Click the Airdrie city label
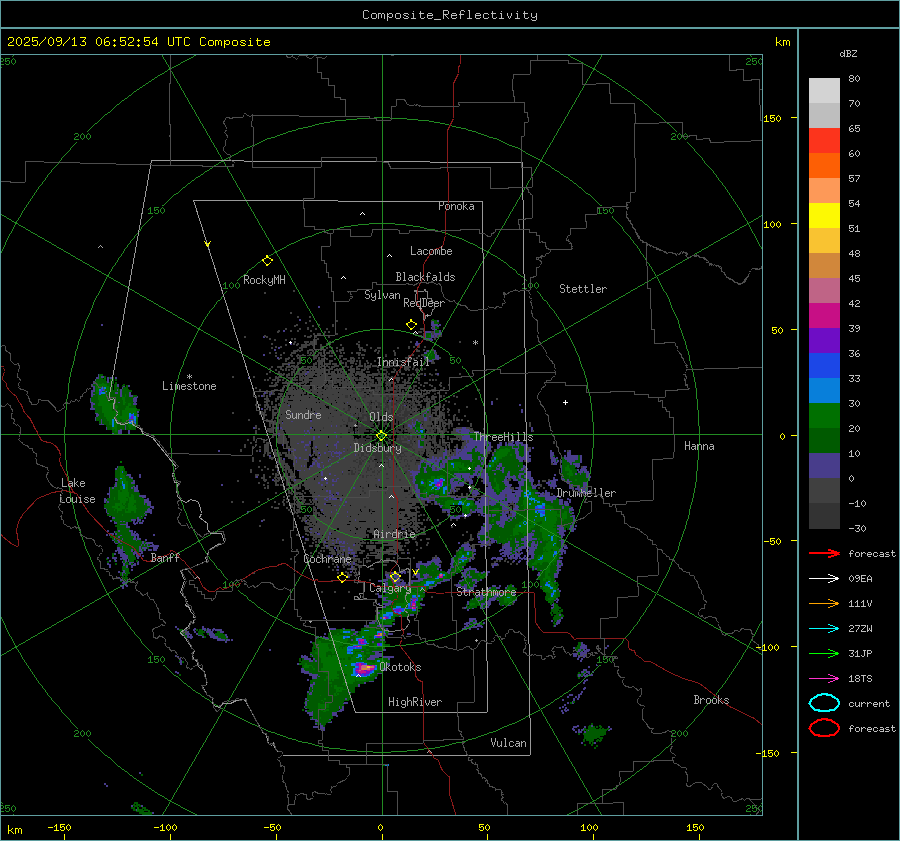Screen dimensions: 900x841 394,534
